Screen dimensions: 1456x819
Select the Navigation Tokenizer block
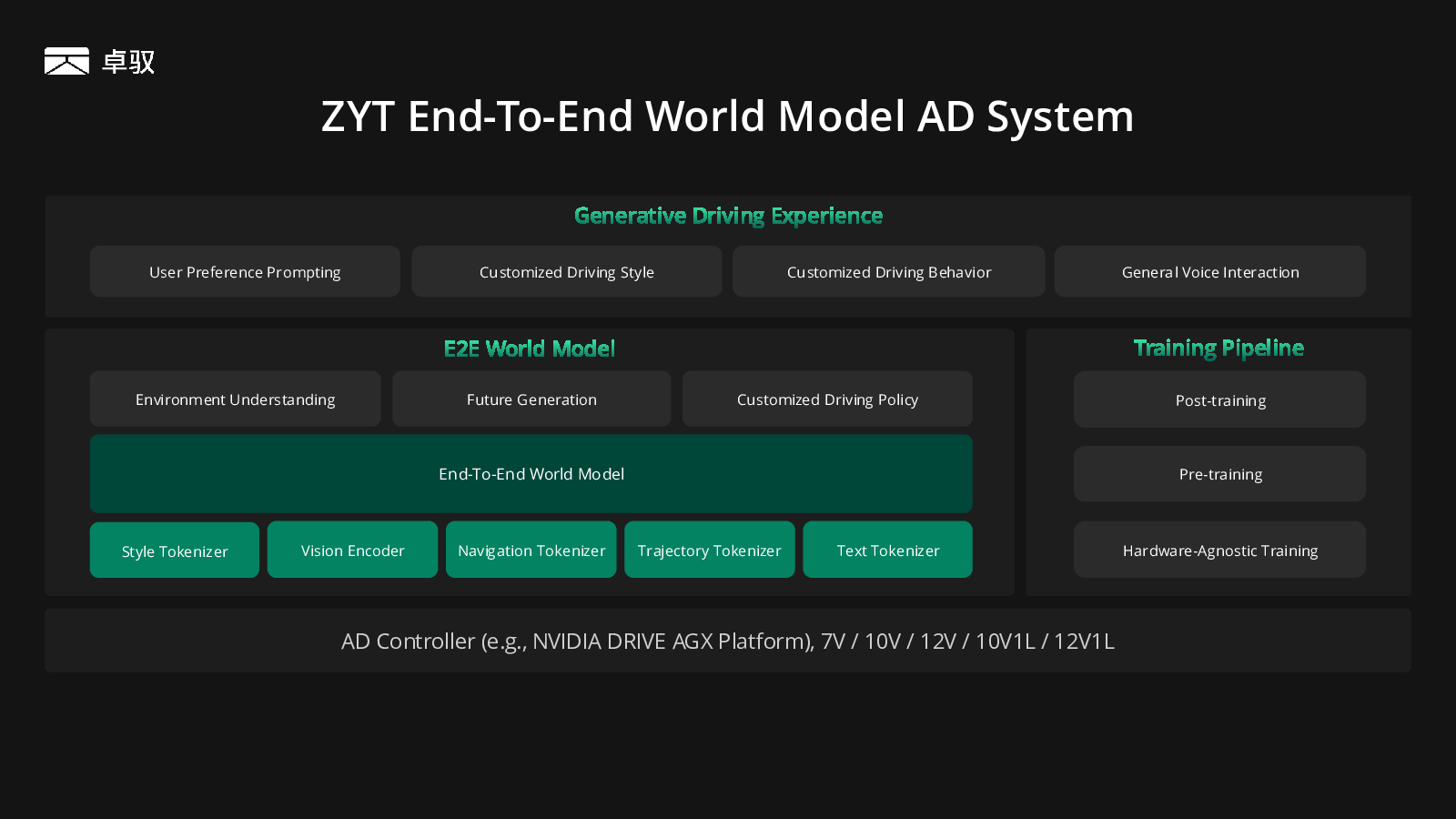[x=531, y=550]
